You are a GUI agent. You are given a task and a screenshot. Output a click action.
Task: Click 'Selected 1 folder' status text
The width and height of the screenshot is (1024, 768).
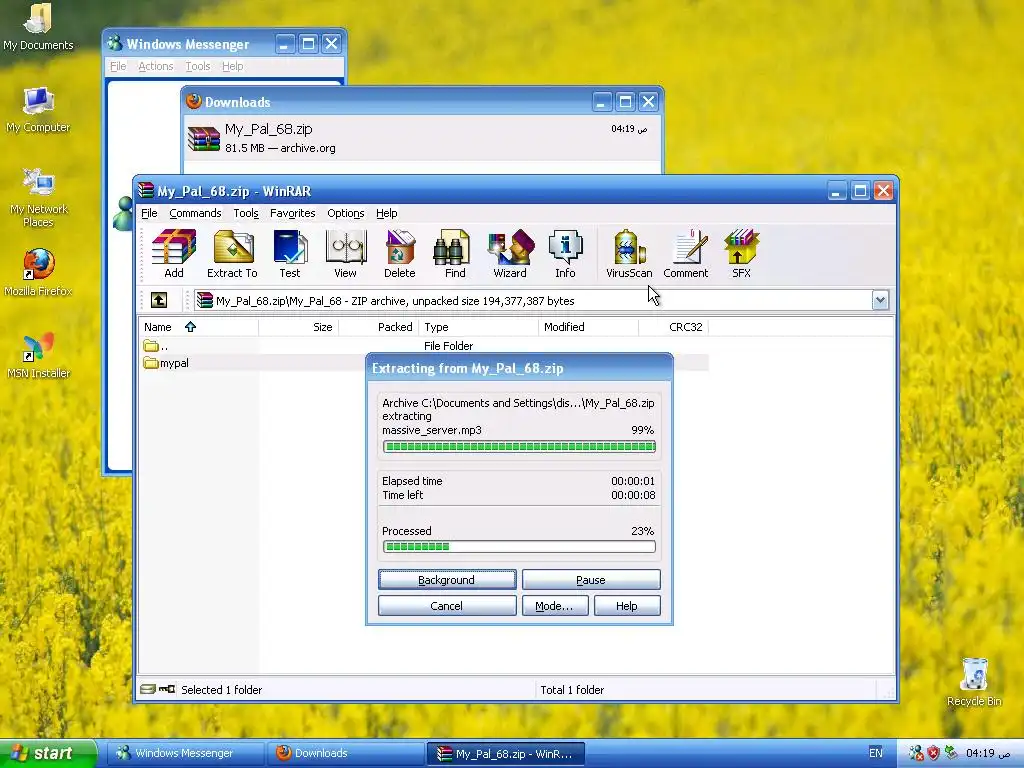221,690
